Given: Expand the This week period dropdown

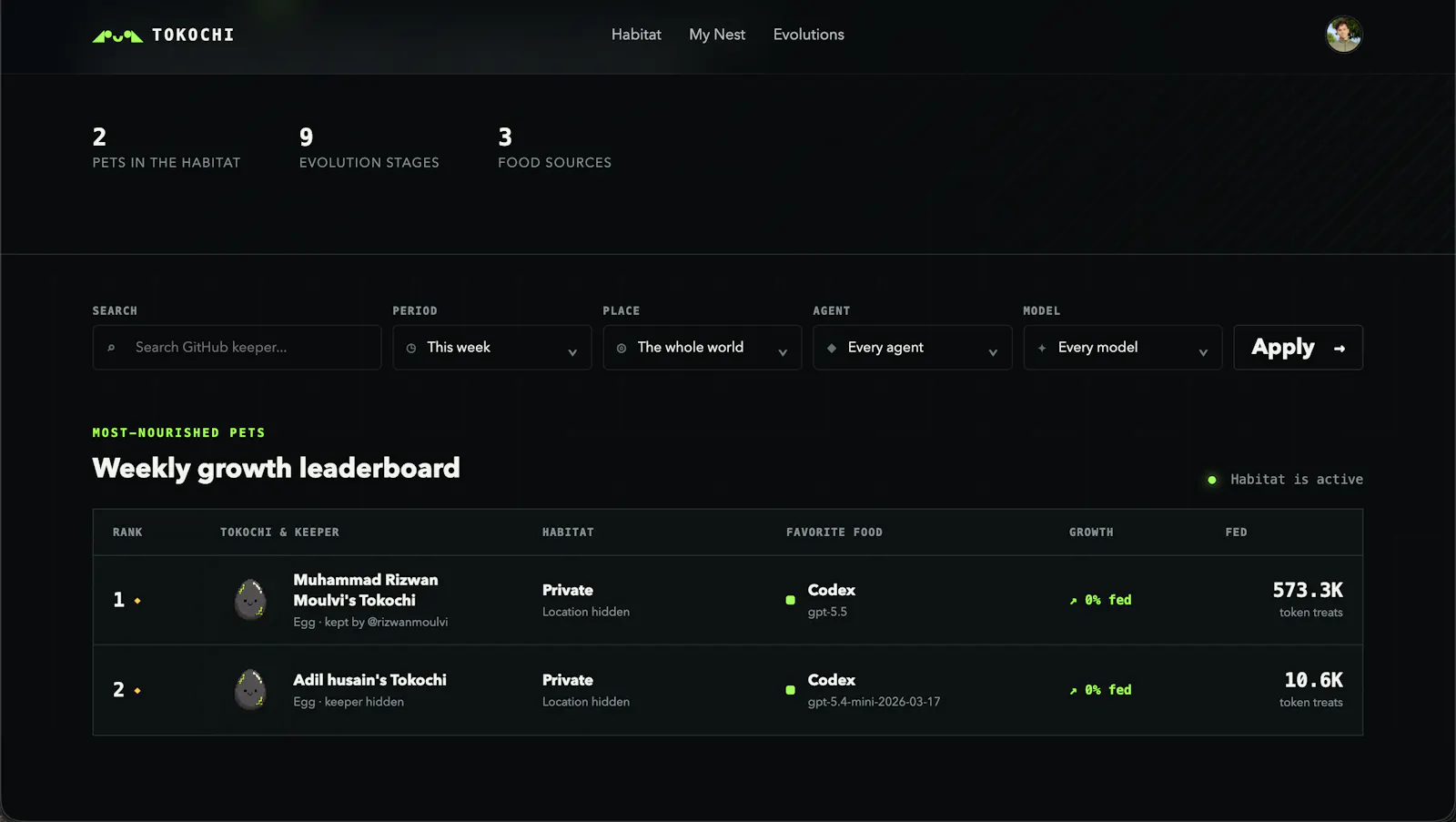Looking at the screenshot, I should coord(492,348).
